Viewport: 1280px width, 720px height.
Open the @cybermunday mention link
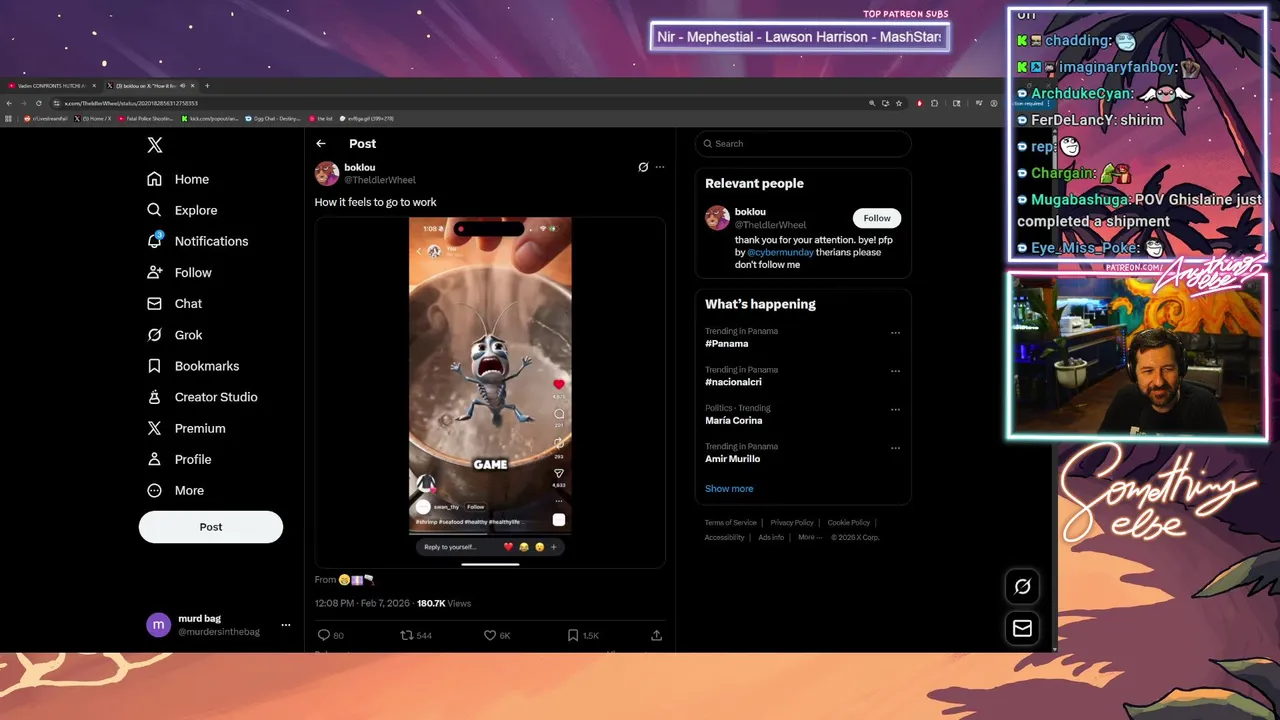pyautogui.click(x=780, y=253)
